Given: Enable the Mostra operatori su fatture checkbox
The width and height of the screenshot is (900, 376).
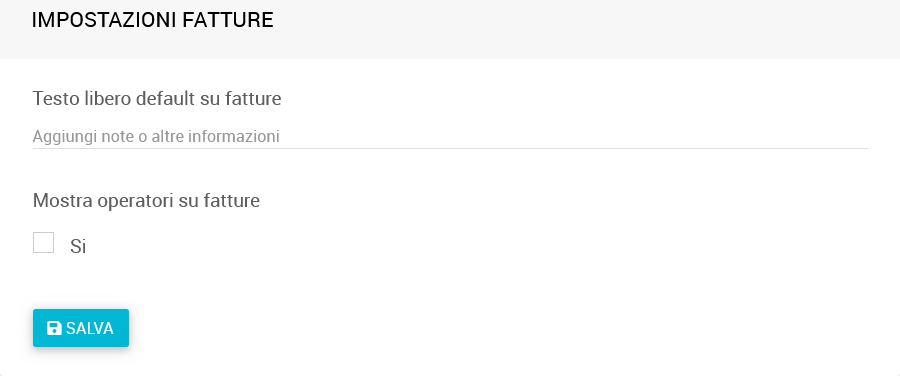Looking at the screenshot, I should 44,242.
